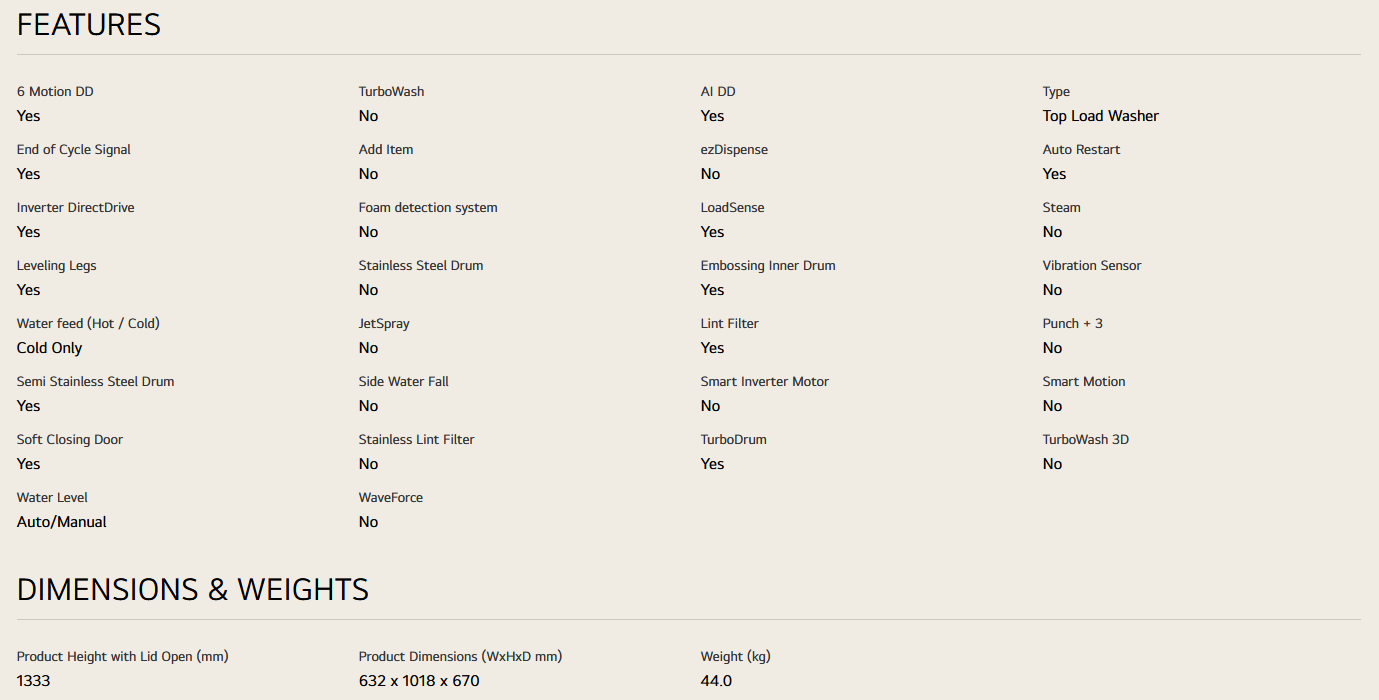This screenshot has width=1379, height=700.
Task: Click the AI DD feature label
Action: [718, 92]
